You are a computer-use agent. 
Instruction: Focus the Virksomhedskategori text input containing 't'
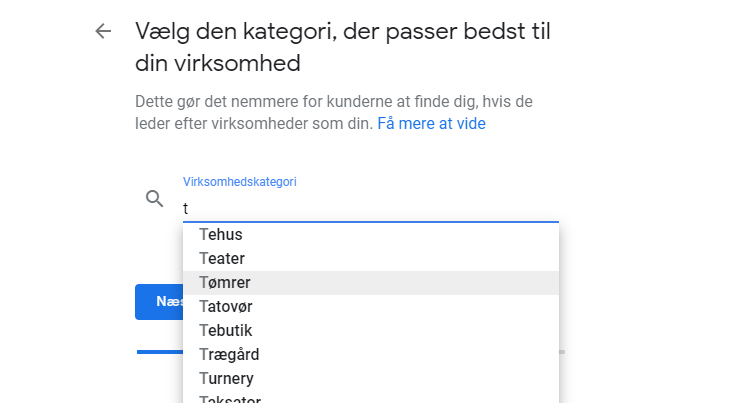point(371,208)
